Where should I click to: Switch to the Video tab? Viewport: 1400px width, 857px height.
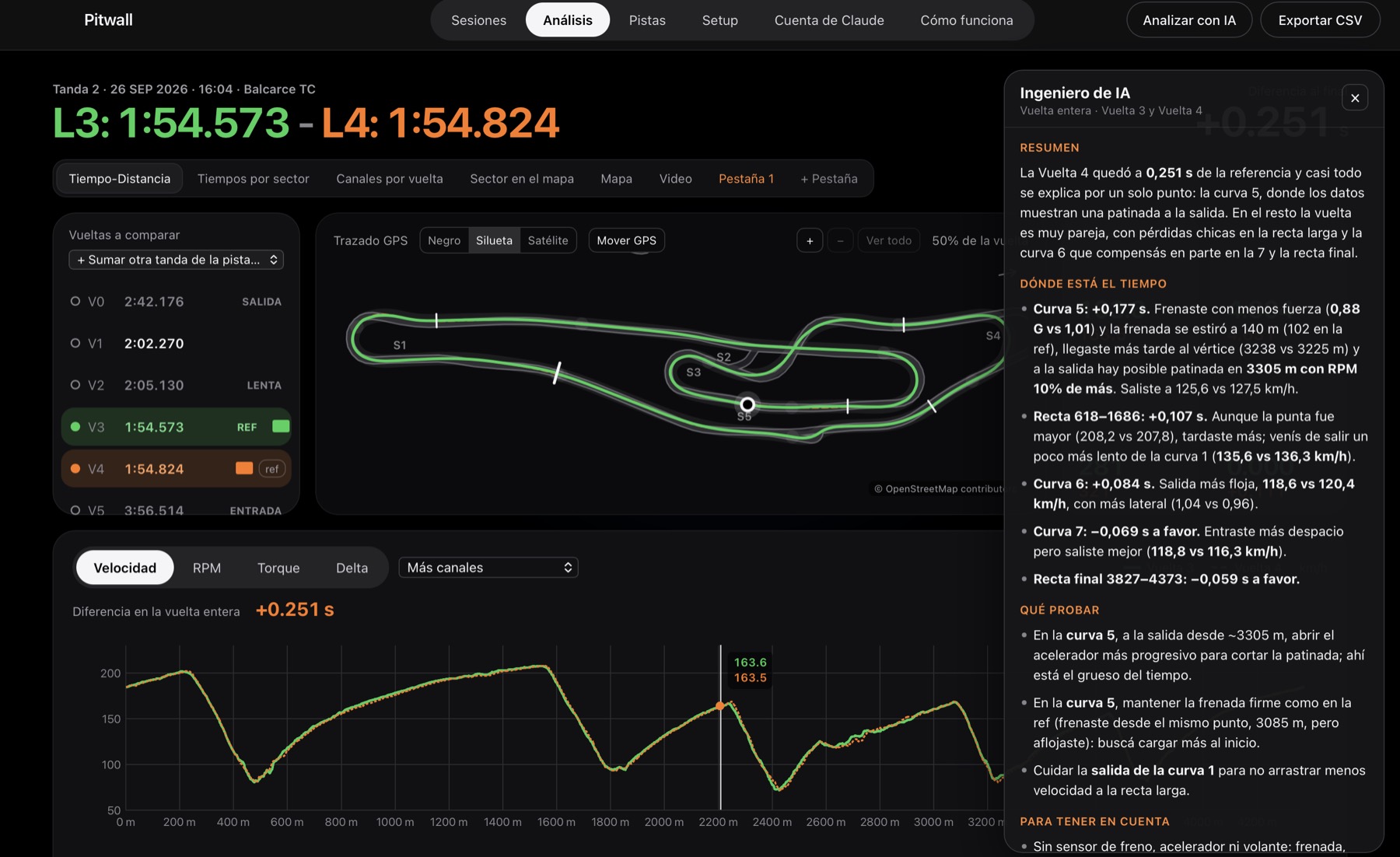point(676,179)
